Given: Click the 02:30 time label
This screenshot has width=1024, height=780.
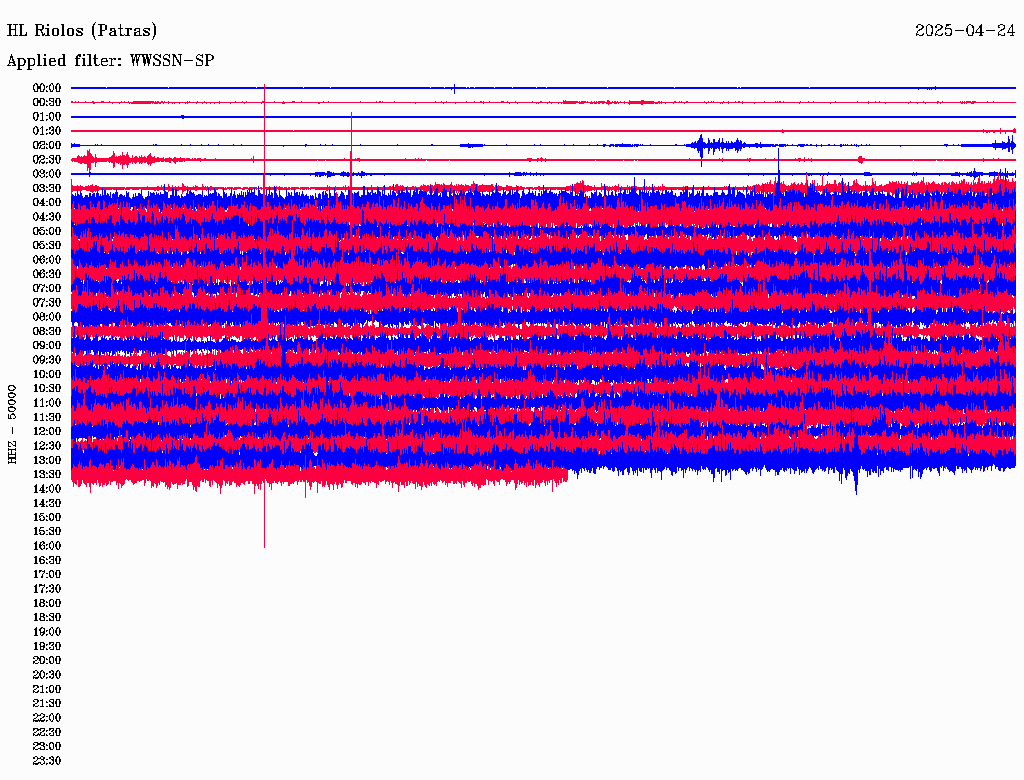Looking at the screenshot, I should click(47, 159).
